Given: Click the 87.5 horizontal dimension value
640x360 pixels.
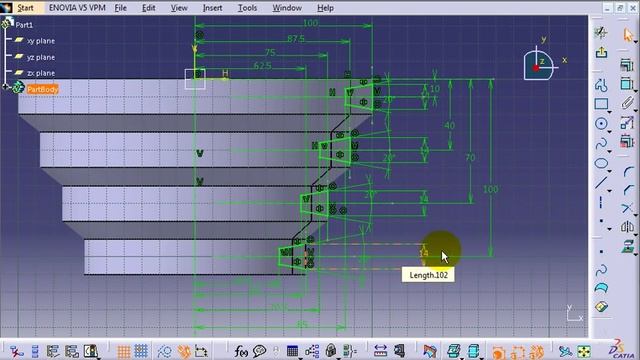Looking at the screenshot, I should click(296, 39).
